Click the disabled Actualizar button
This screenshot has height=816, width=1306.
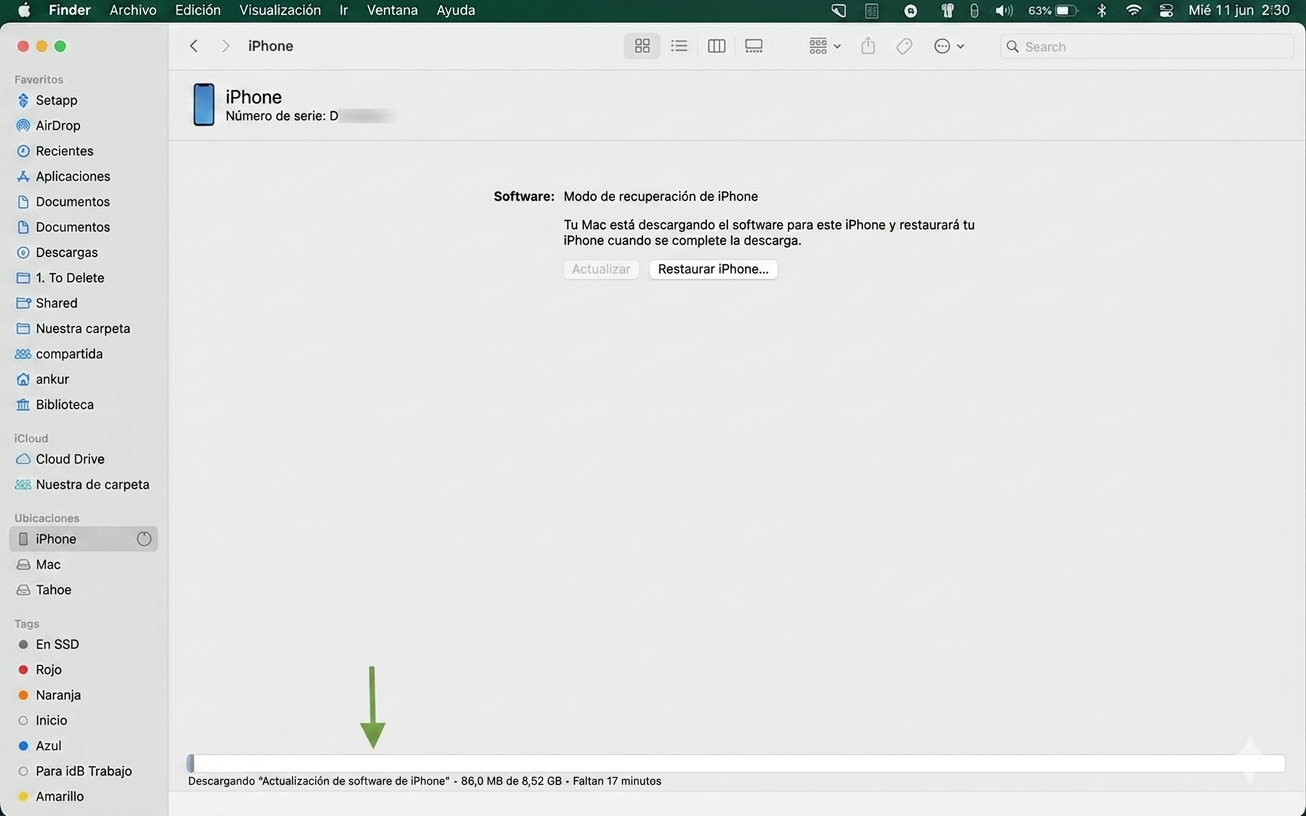coord(601,269)
